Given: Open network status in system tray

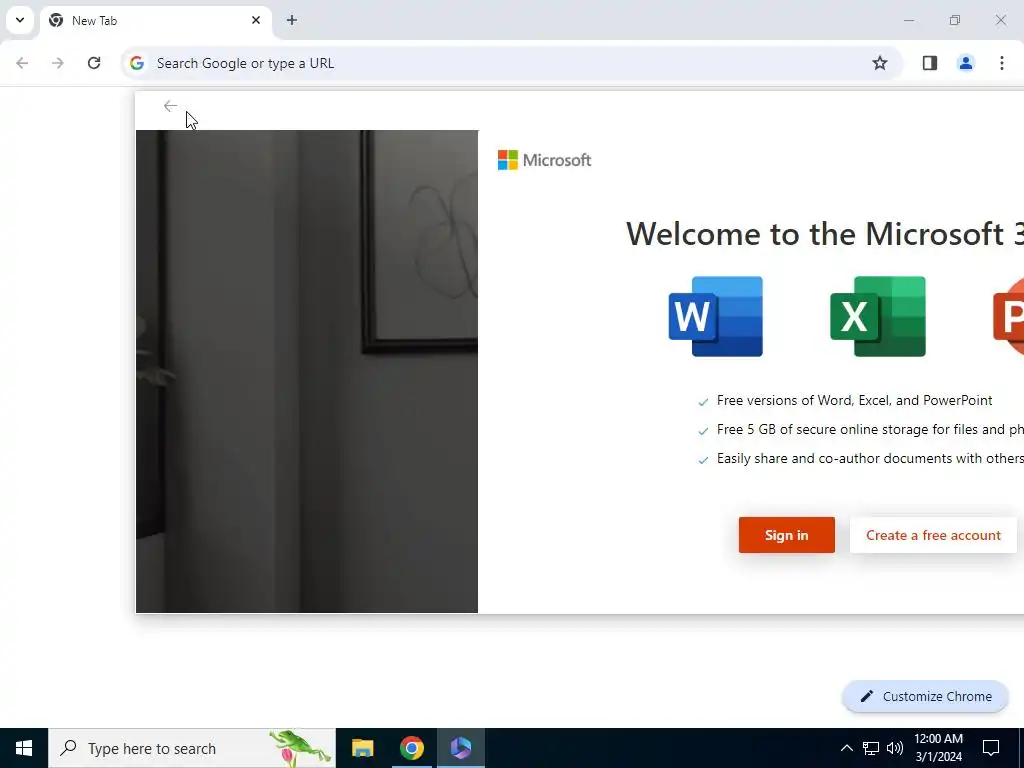Looking at the screenshot, I should point(871,748).
